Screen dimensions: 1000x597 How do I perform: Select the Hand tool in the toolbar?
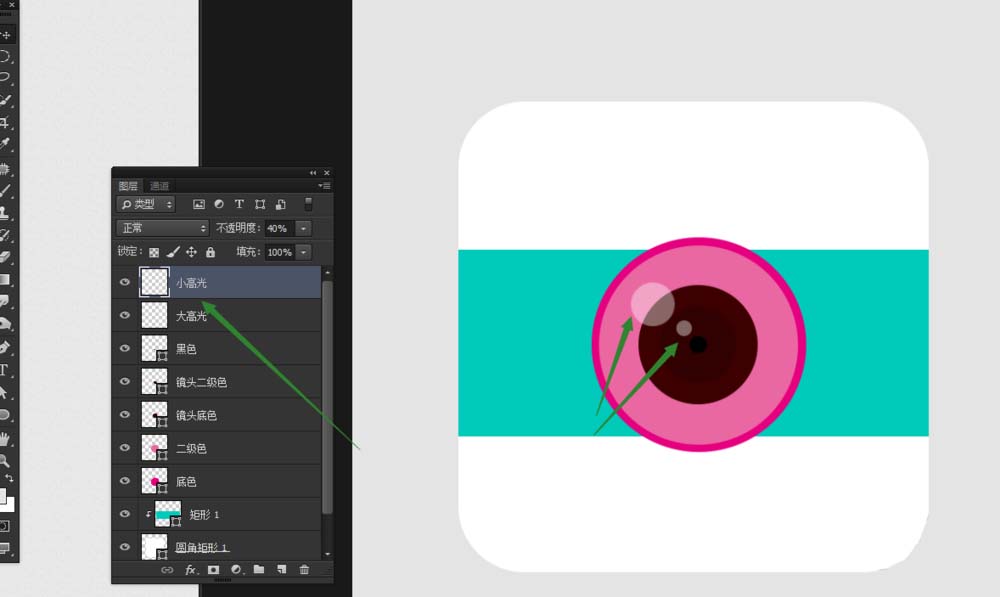pos(5,438)
